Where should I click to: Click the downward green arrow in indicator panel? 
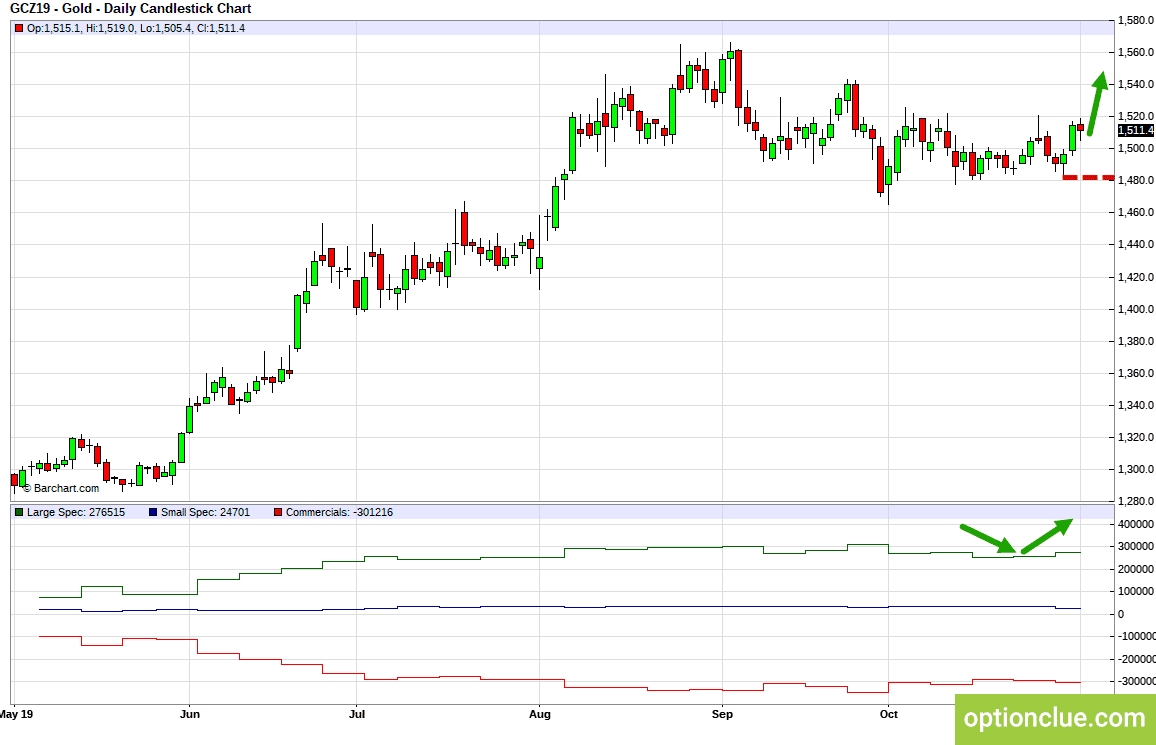tap(988, 538)
